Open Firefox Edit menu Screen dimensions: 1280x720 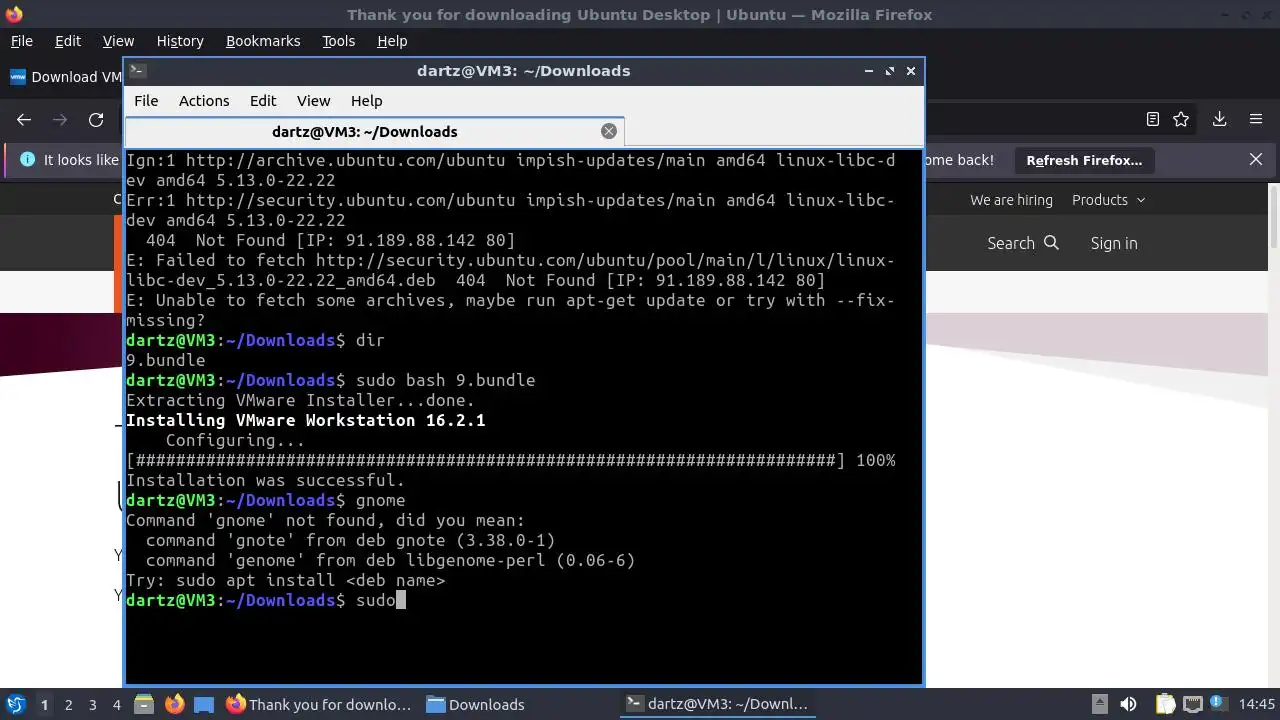[68, 41]
